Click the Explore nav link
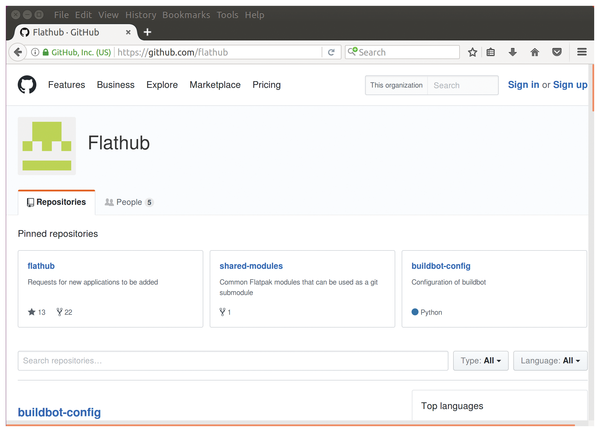Image resolution: width=600 pixels, height=432 pixels. [x=162, y=85]
